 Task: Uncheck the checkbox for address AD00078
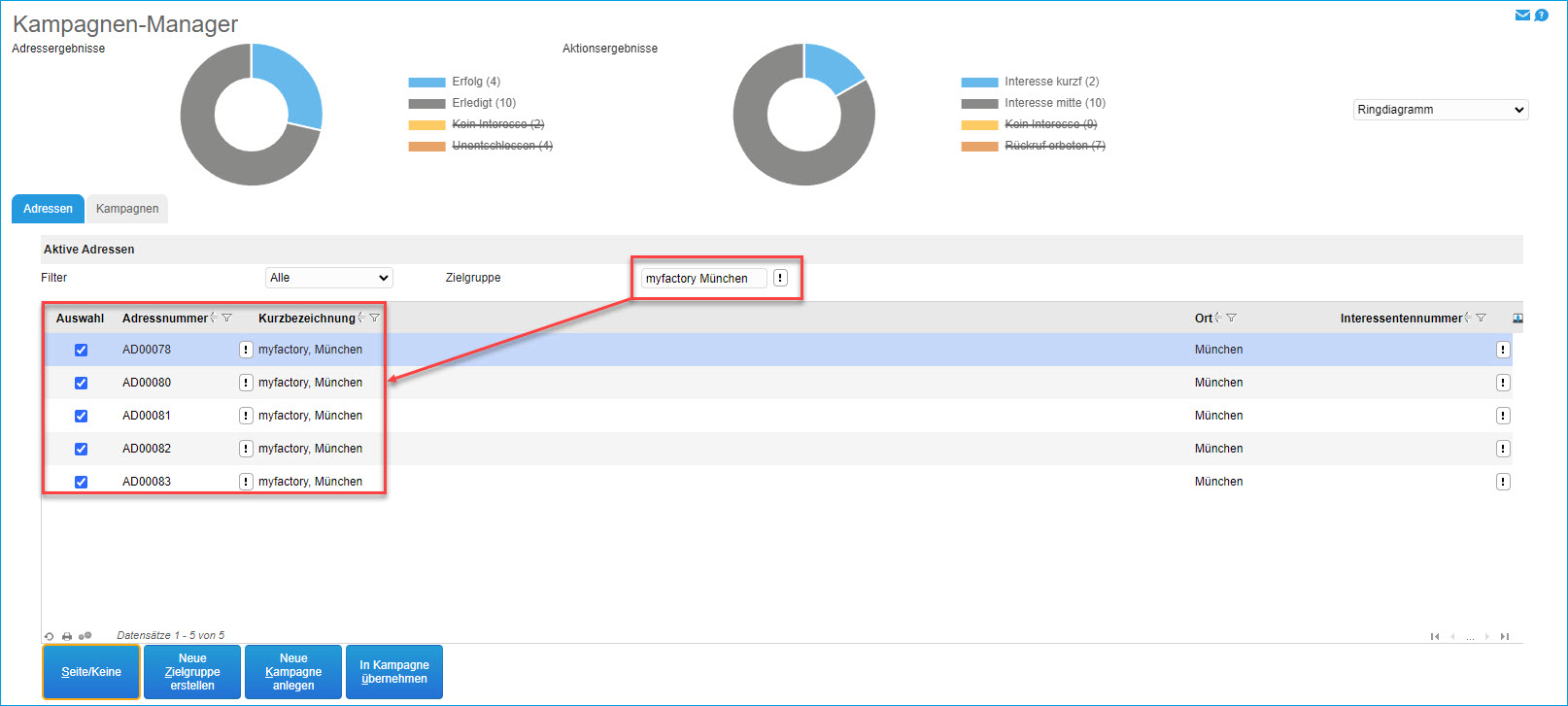pyautogui.click(x=82, y=350)
